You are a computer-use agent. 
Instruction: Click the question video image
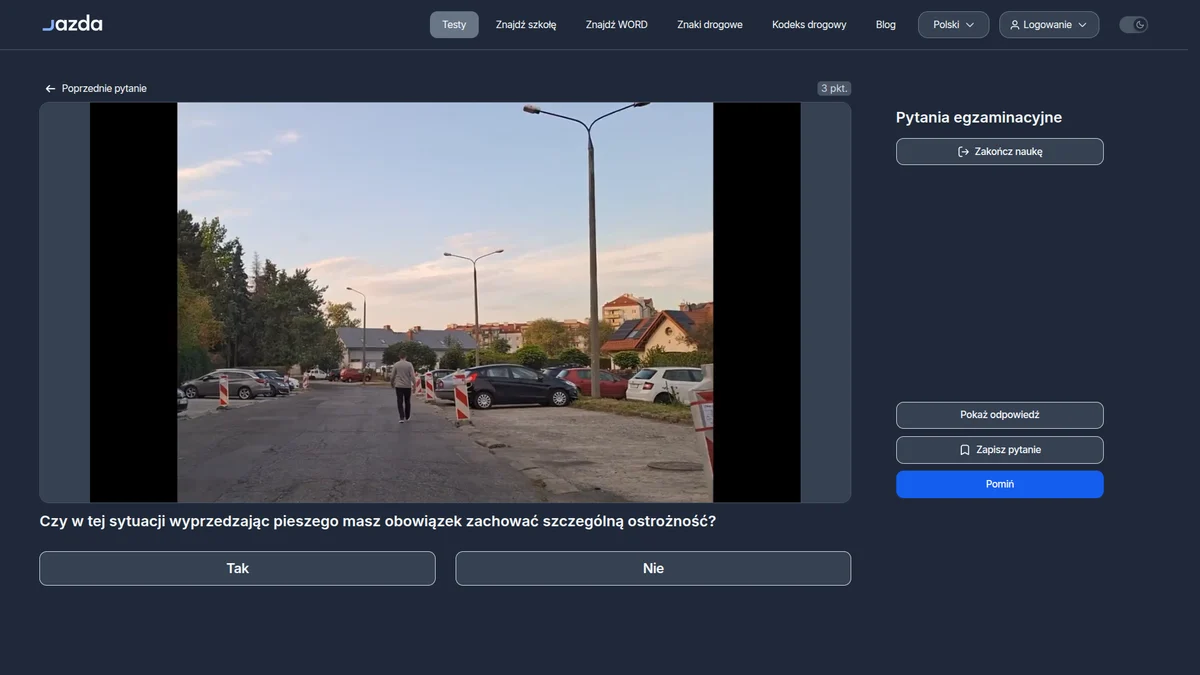pos(445,302)
